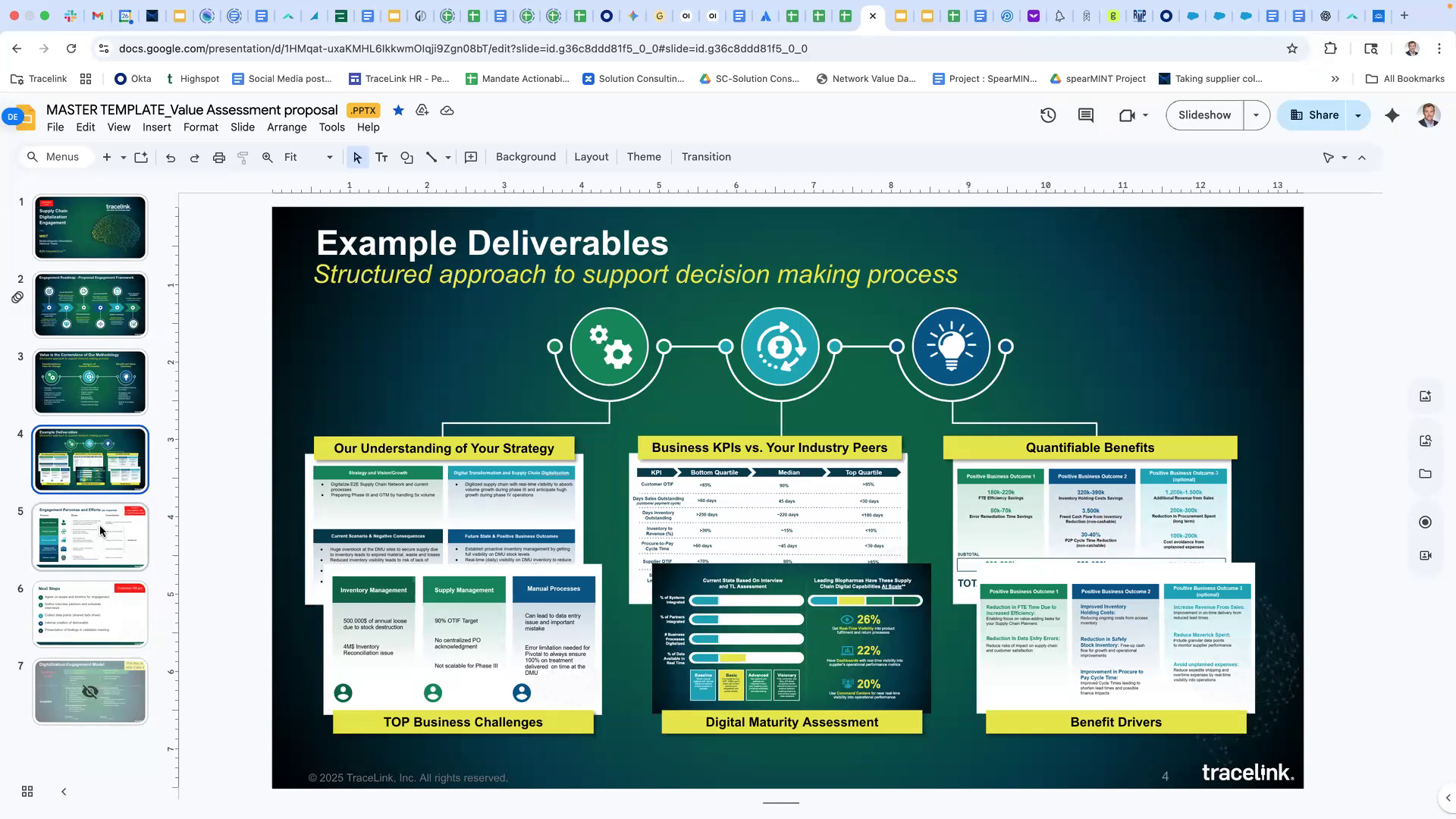
Task: Click the Undo arrow icon
Action: tap(171, 157)
